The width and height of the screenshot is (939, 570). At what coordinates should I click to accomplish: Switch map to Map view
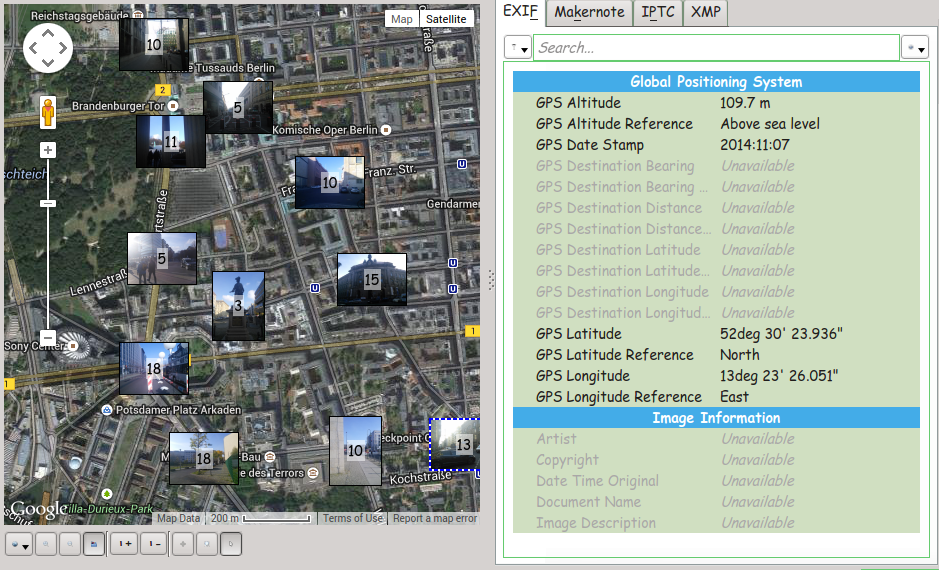pos(401,19)
